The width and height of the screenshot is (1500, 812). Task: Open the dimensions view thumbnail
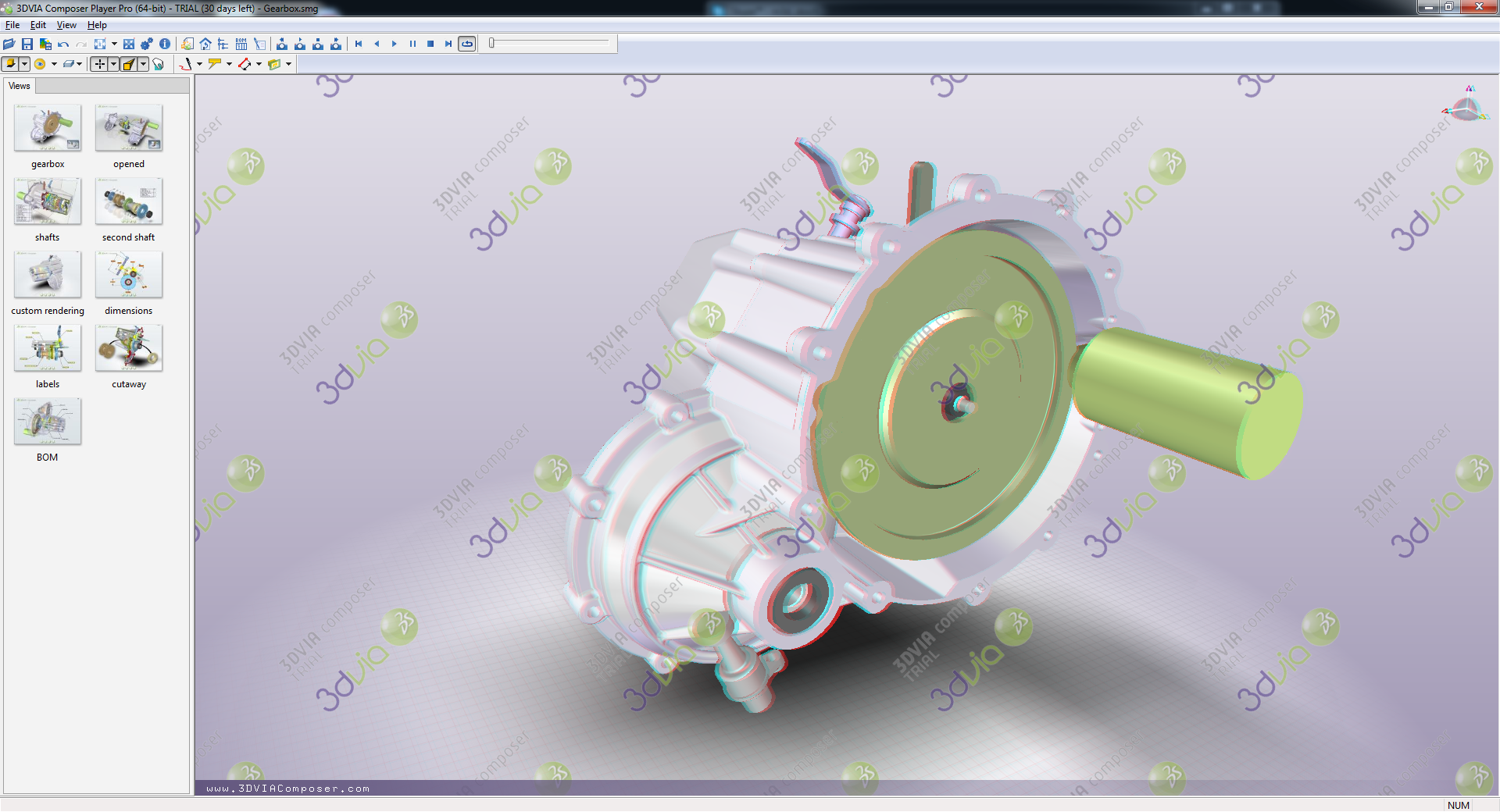tap(129, 275)
